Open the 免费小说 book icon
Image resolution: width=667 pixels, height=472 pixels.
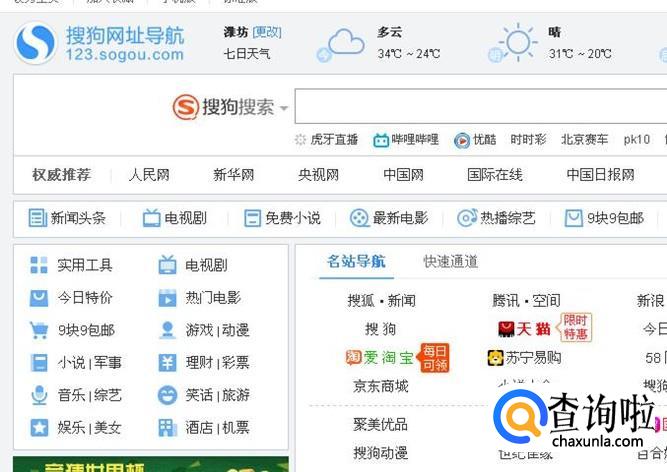pyautogui.click(x=253, y=218)
